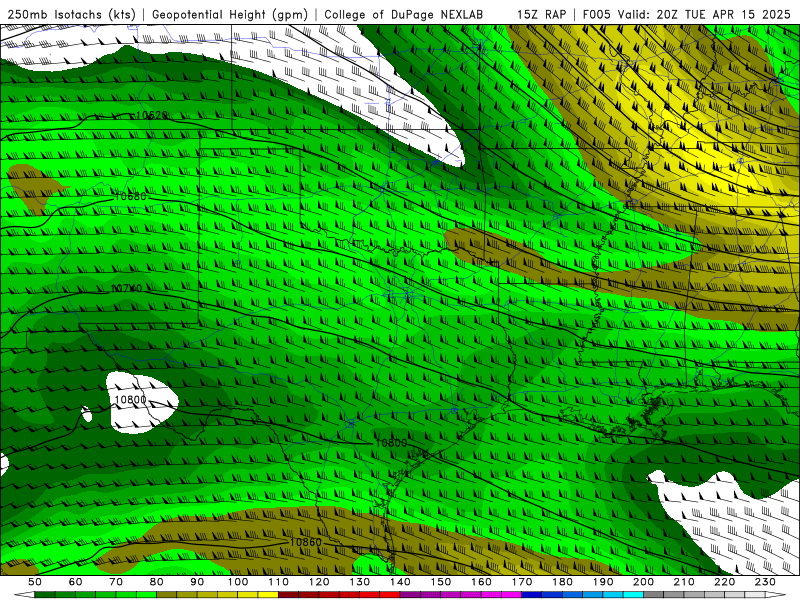Click the 180 knot legend label

(x=563, y=582)
